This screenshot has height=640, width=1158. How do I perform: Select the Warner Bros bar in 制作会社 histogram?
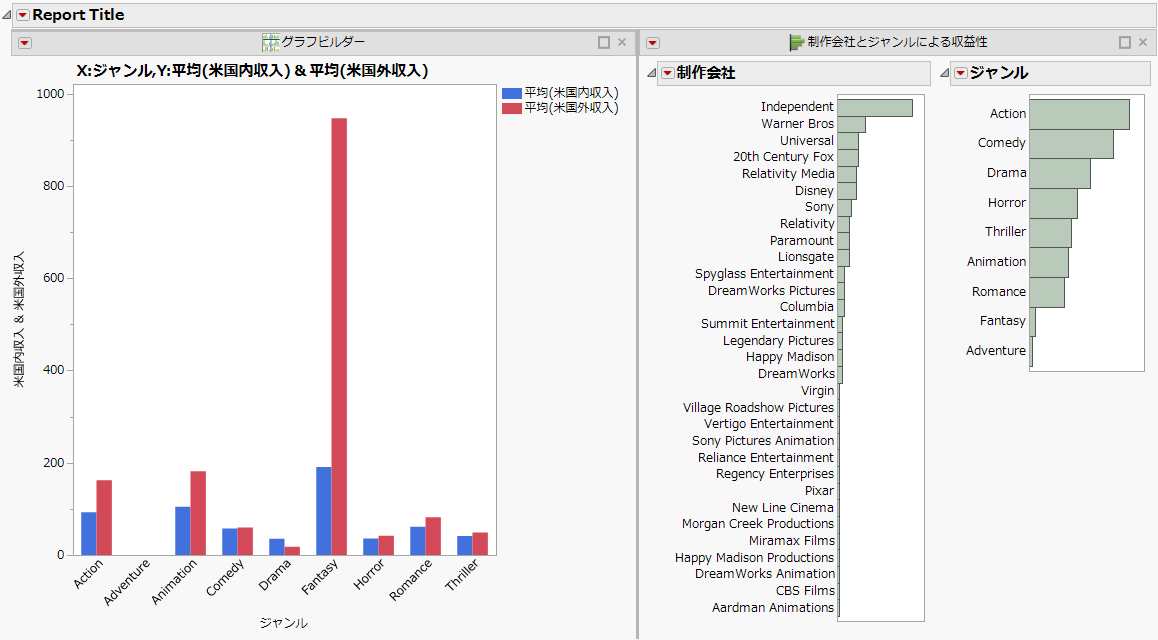point(852,125)
